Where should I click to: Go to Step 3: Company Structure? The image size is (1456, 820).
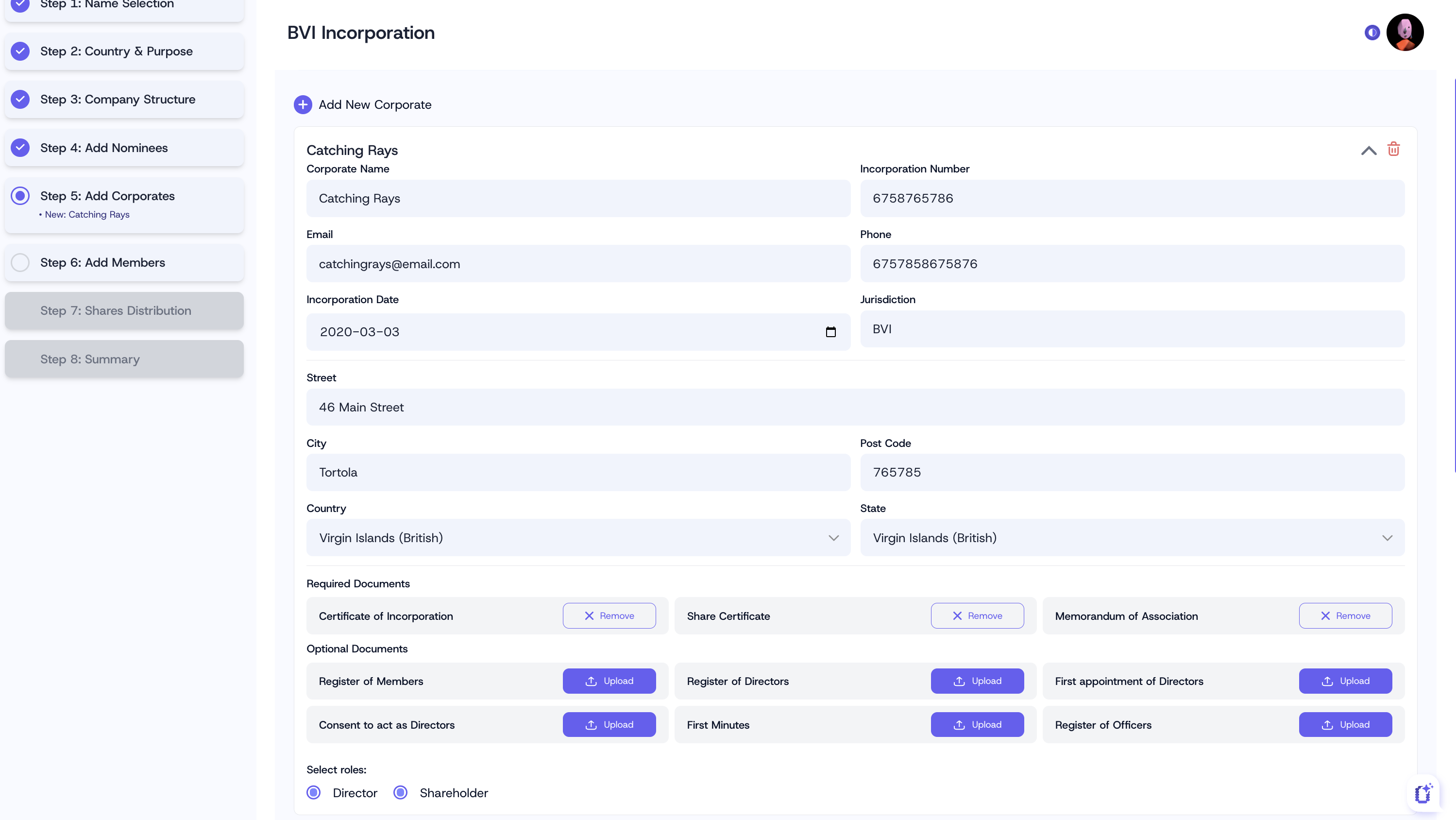point(118,100)
